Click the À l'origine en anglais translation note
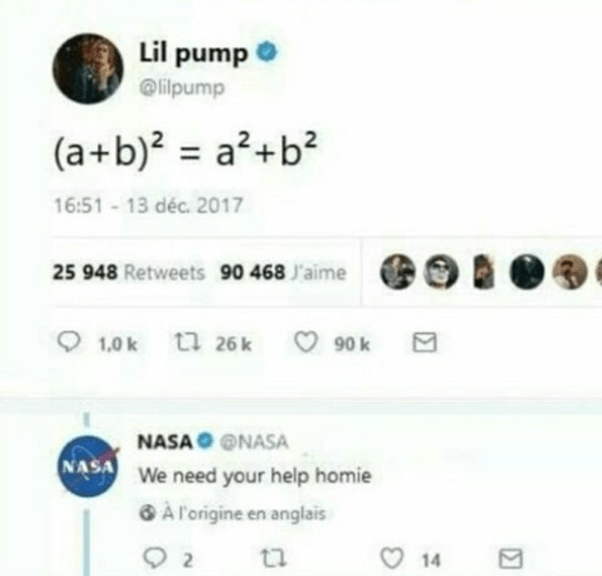602x576 pixels. tap(232, 513)
